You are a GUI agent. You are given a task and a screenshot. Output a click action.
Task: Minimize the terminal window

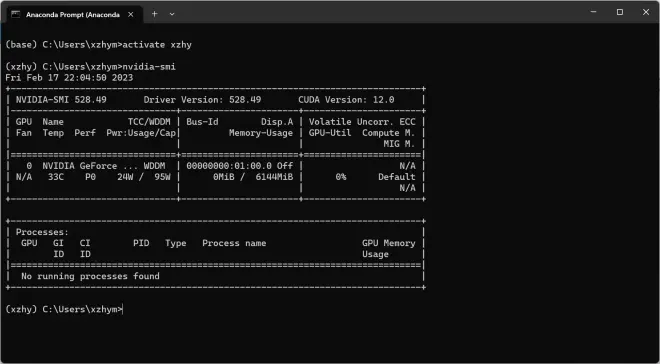click(x=593, y=12)
